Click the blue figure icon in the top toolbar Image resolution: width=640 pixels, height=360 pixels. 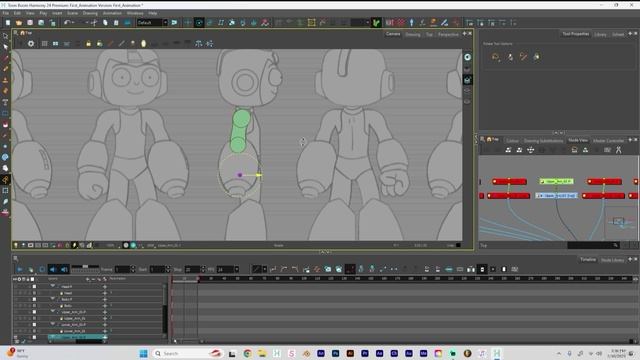[x=411, y=23]
